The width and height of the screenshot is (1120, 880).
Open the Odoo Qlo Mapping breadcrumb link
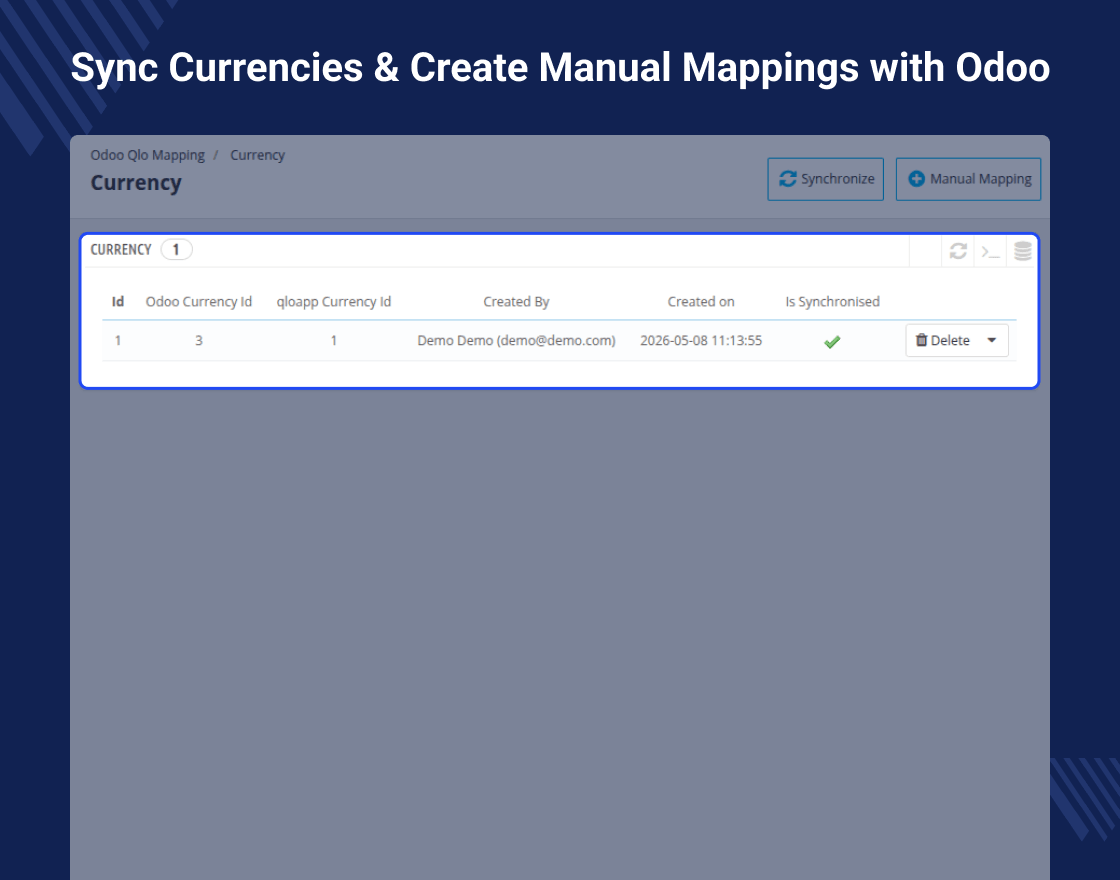147,155
